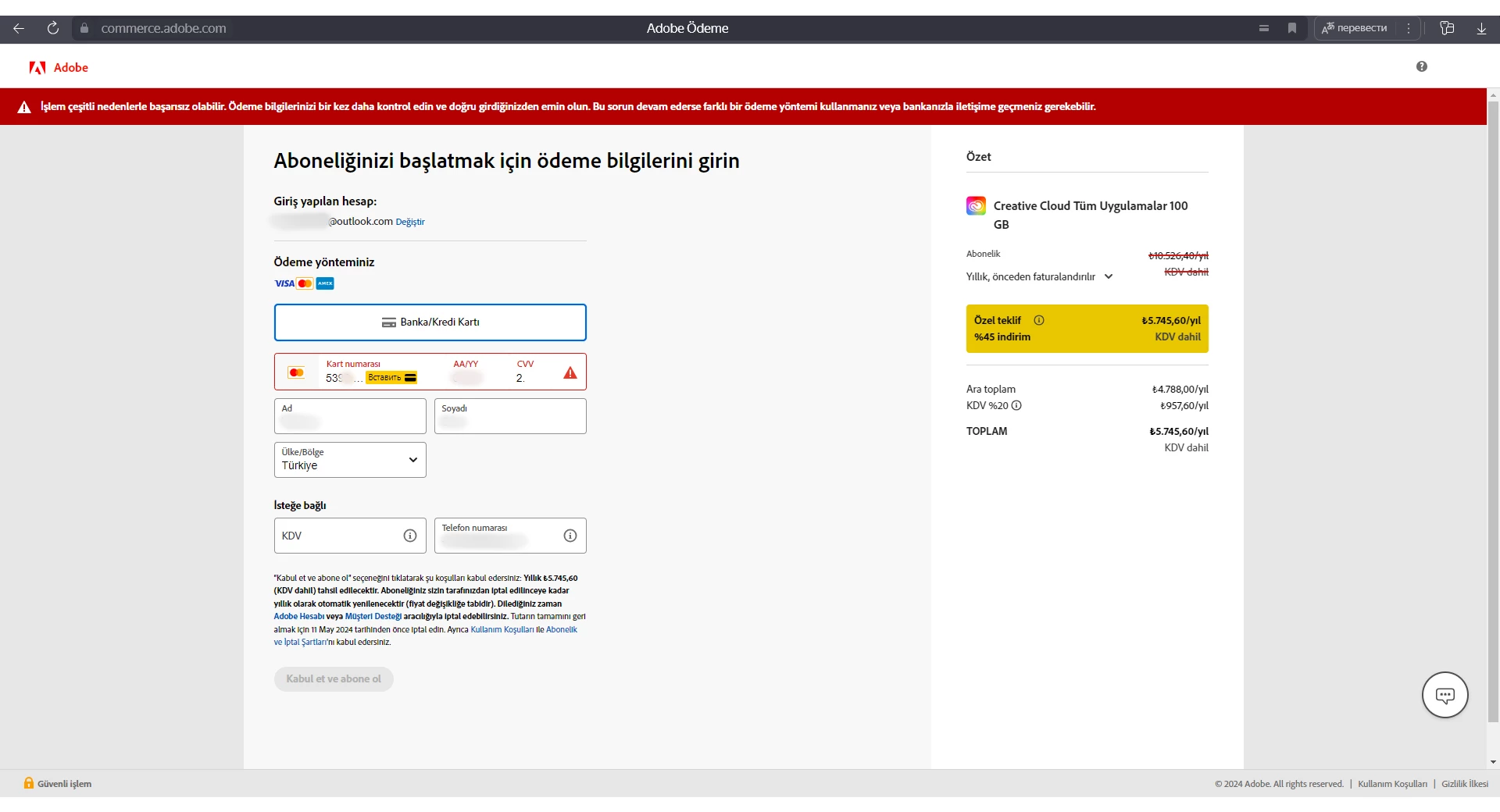Screen dimensions: 1500x812
Task: Click the Soyadı last name field
Action: tap(510, 416)
